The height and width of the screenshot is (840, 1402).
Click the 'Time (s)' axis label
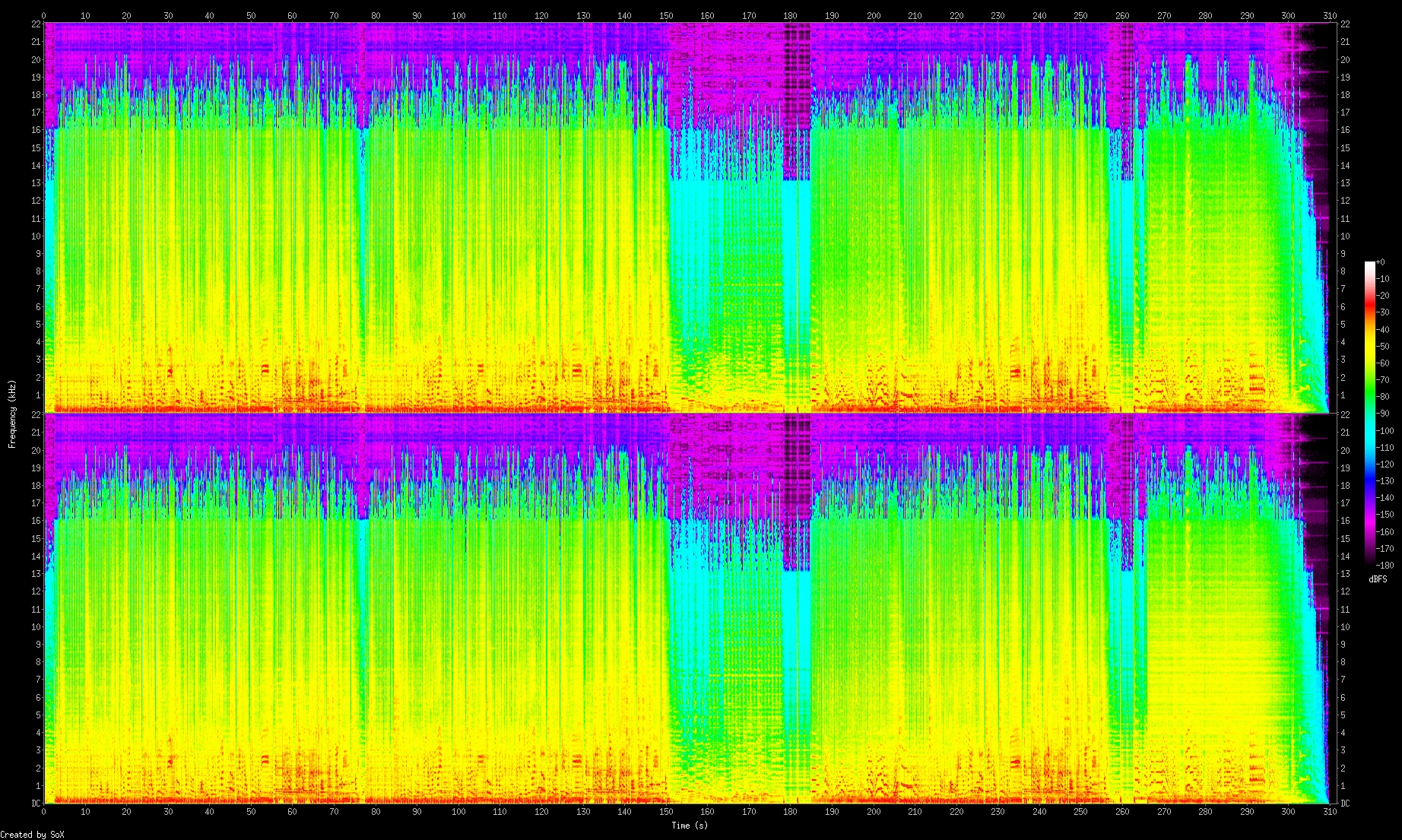(x=690, y=826)
